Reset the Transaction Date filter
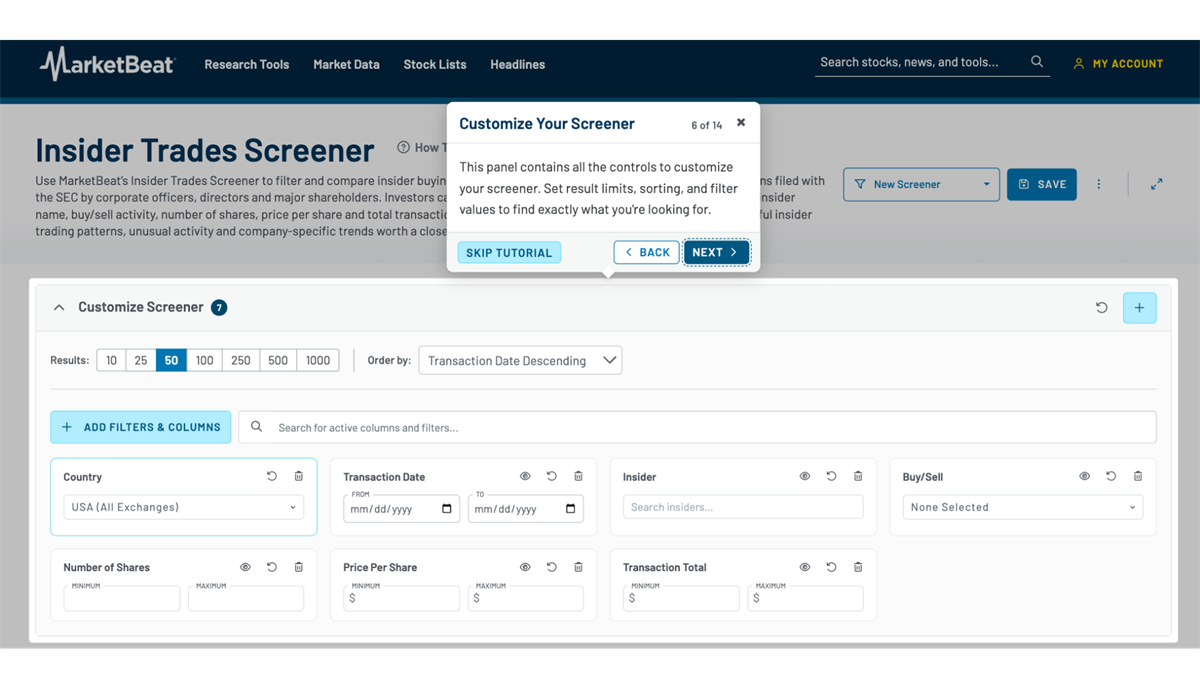Screen dimensions: 1200x675 point(552,477)
